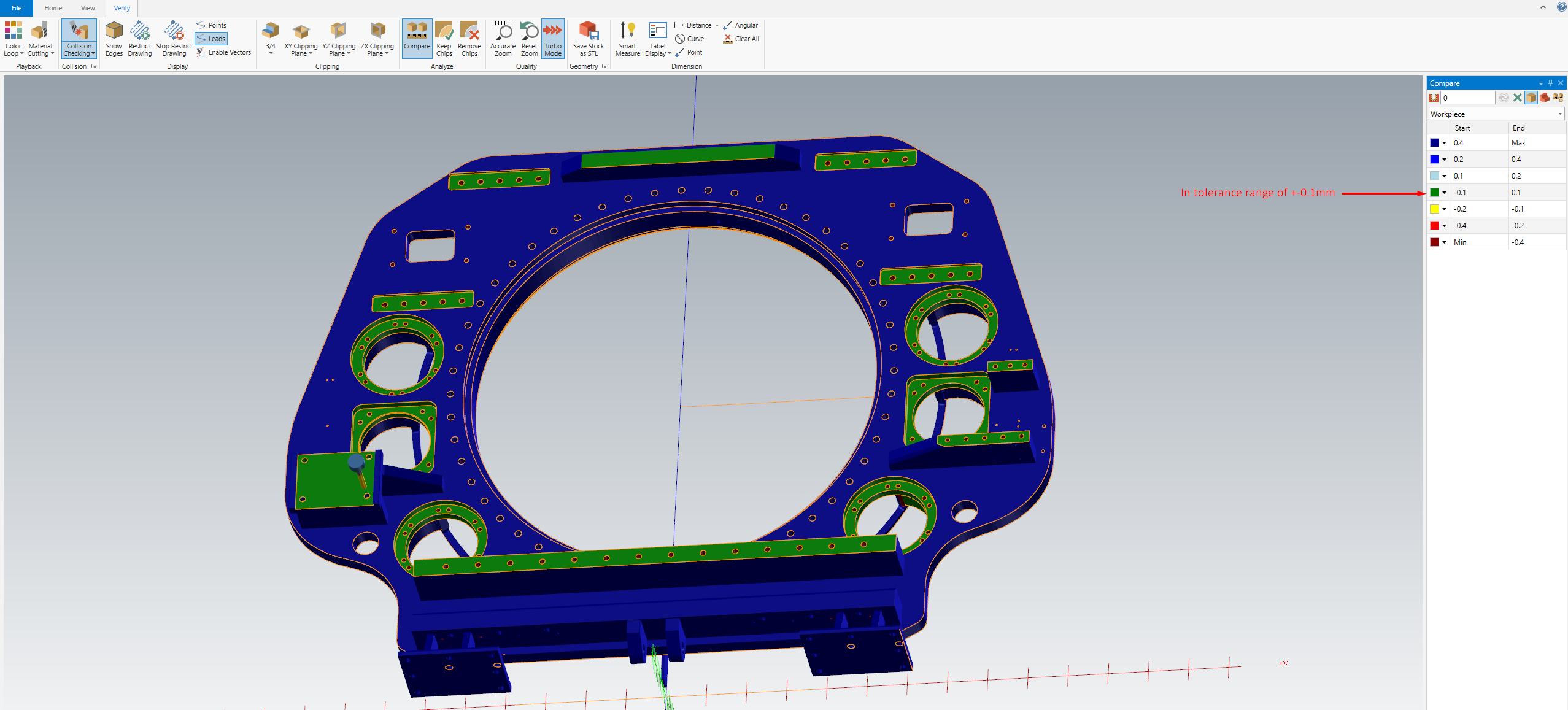This screenshot has height=710, width=1568.
Task: Open the Color Loop tool
Action: coord(13,39)
